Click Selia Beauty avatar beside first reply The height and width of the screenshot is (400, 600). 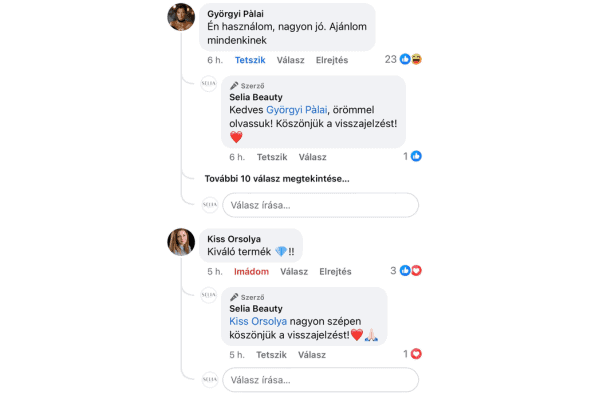pos(209,85)
